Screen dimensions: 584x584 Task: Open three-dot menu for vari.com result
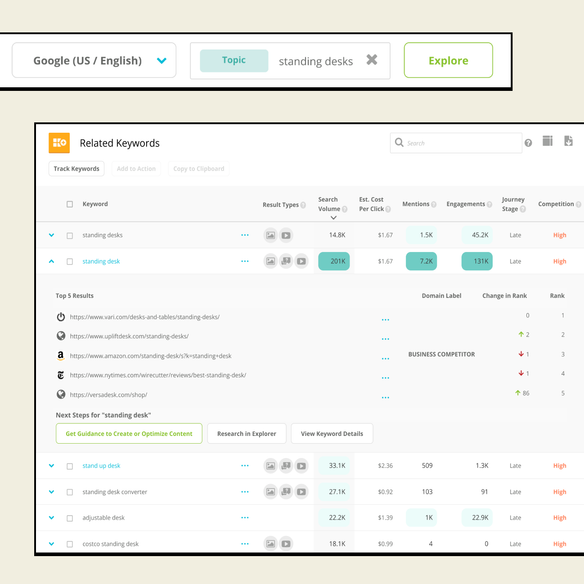(x=385, y=320)
